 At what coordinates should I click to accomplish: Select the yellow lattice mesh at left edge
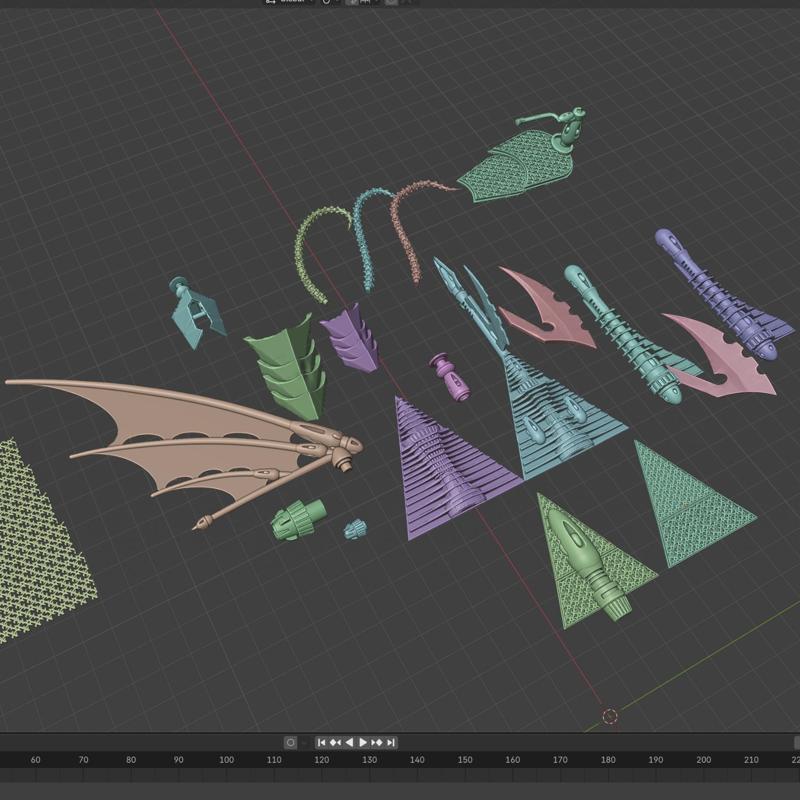click(35, 540)
